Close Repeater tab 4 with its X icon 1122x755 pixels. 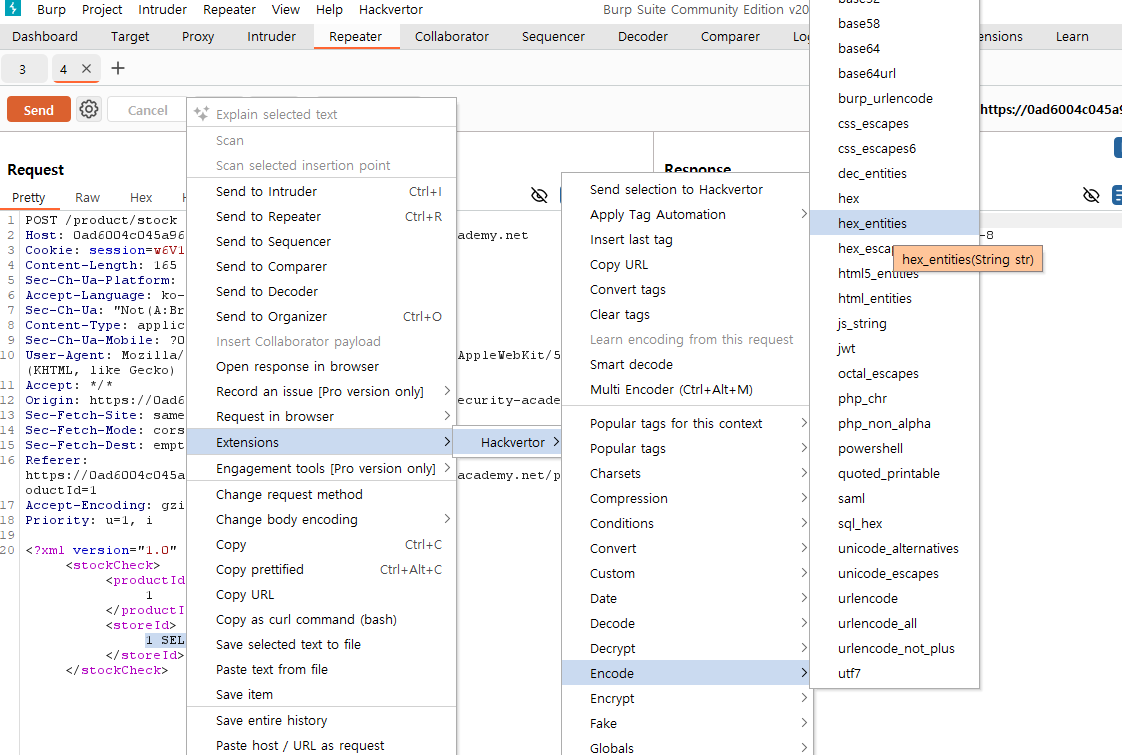pyautogui.click(x=87, y=69)
